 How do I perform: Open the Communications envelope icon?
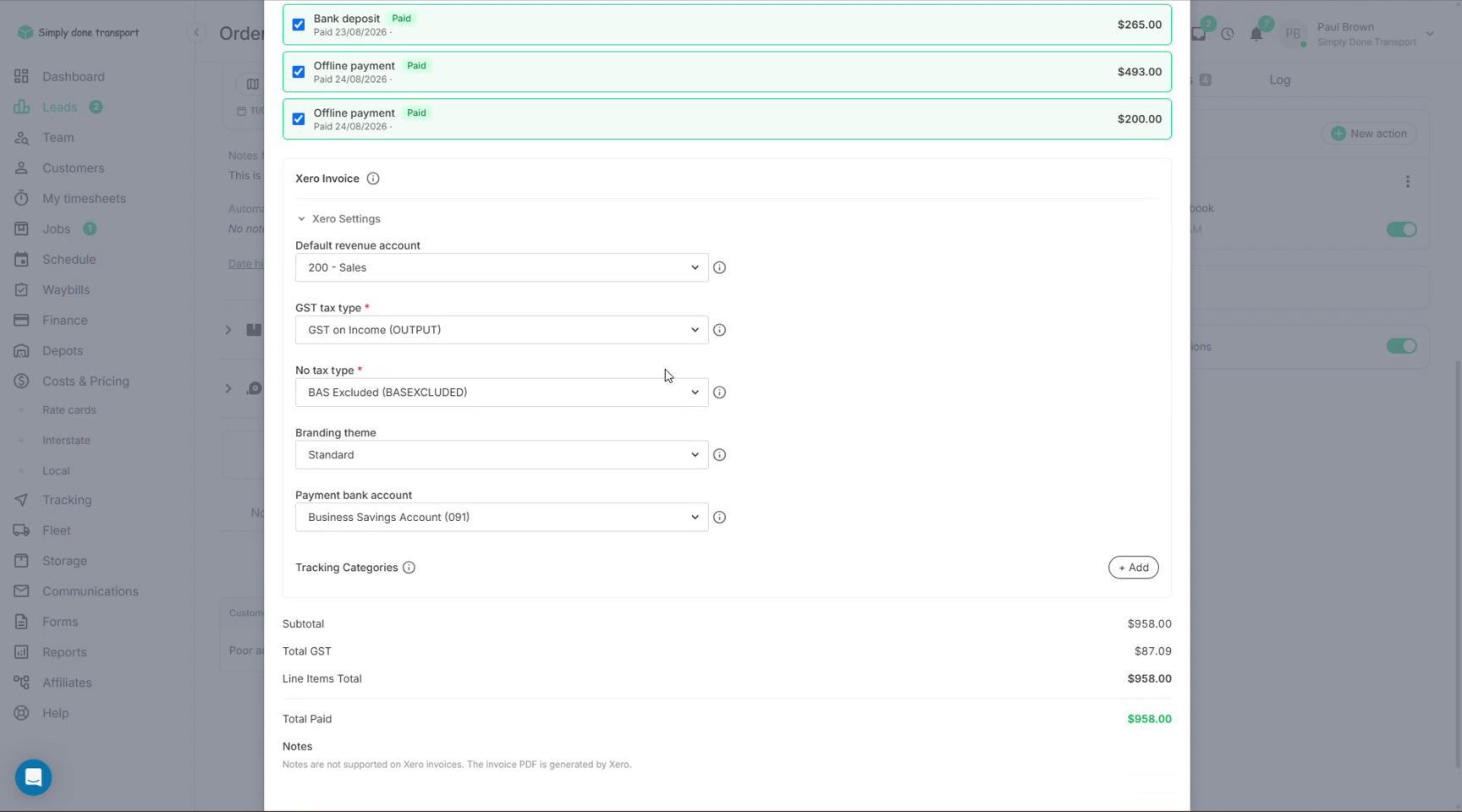point(21,591)
